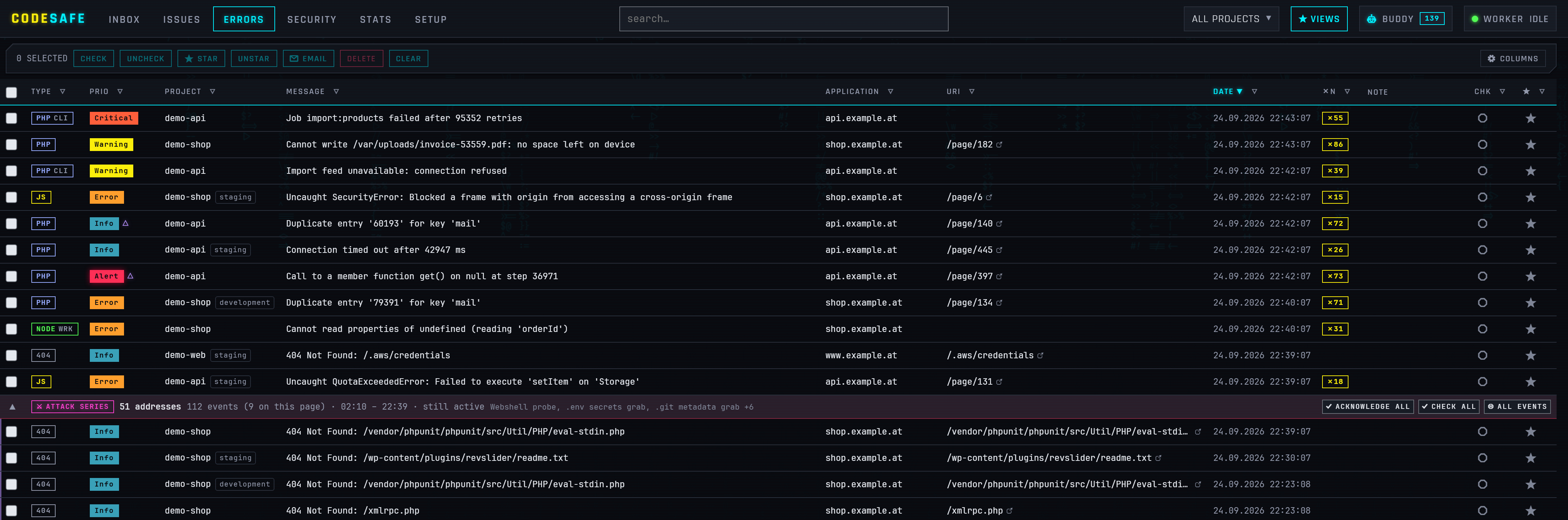Click the Buddy robot icon
Viewport: 1568px width, 520px height.
(1371, 19)
